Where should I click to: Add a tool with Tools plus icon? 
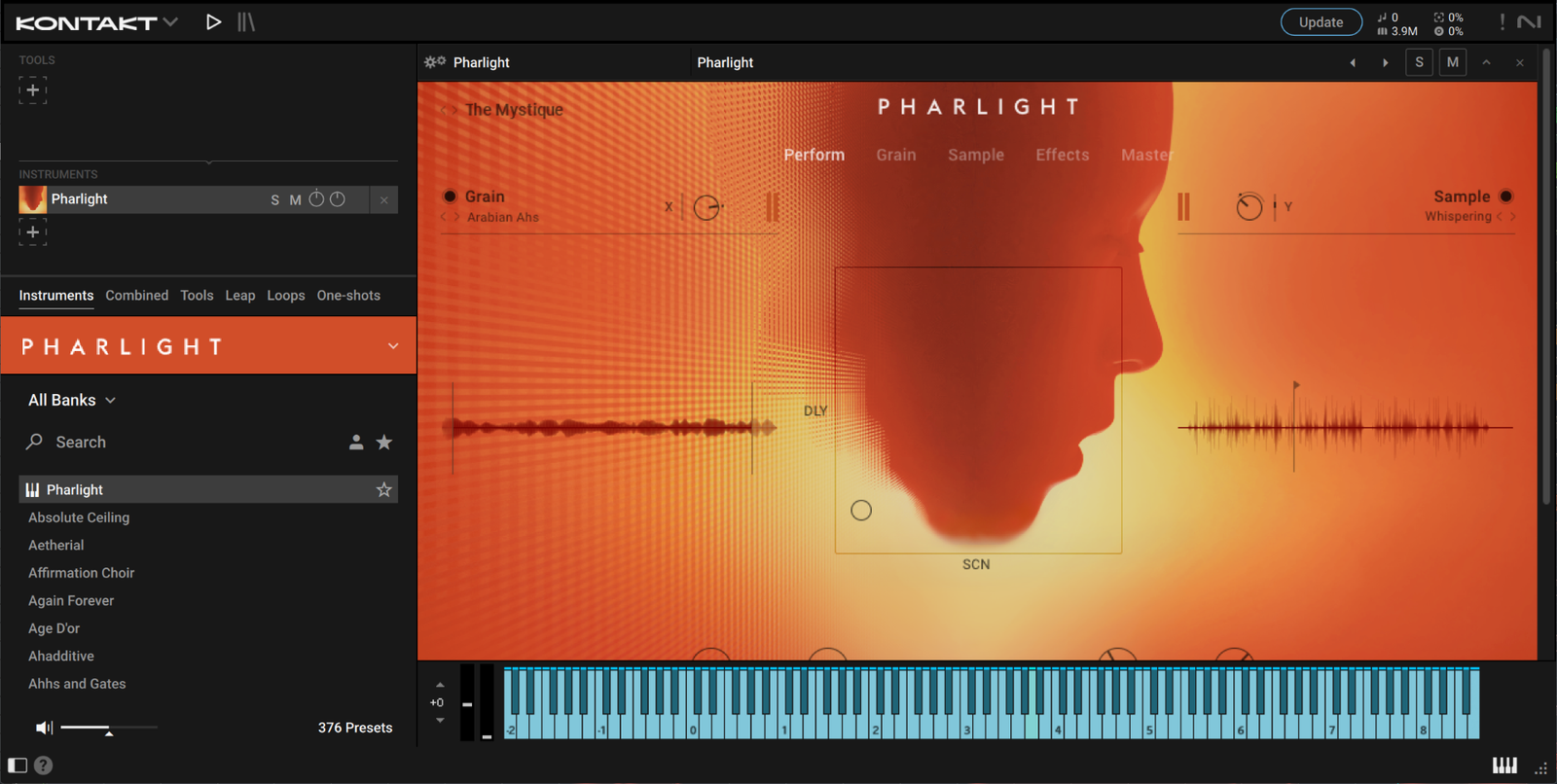click(32, 90)
